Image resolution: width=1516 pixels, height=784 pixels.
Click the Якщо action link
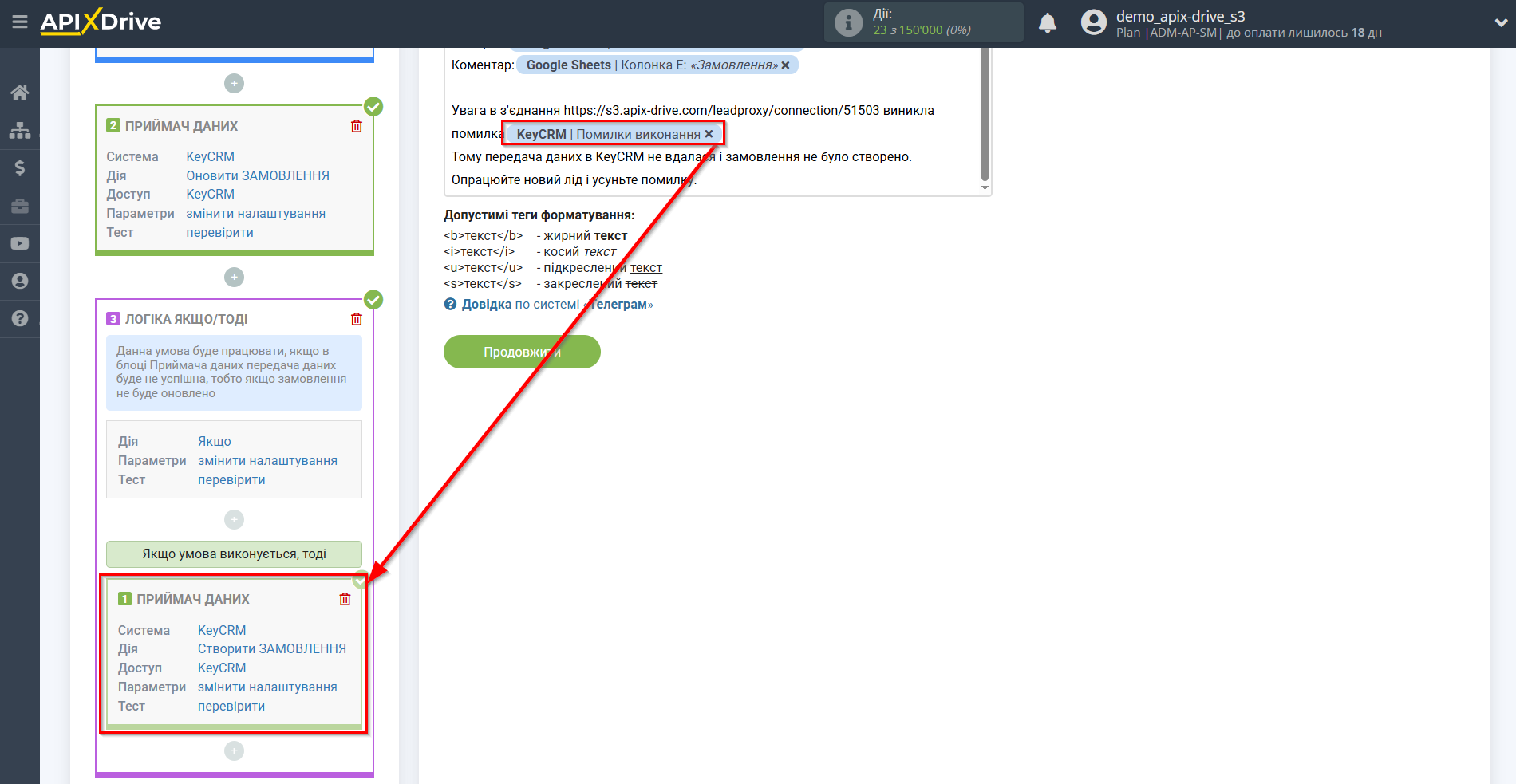[x=215, y=441]
